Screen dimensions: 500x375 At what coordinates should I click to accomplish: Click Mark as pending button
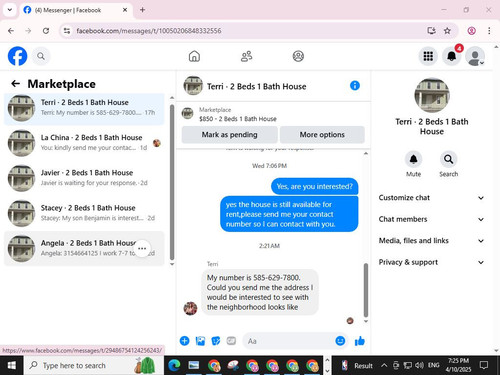(229, 135)
